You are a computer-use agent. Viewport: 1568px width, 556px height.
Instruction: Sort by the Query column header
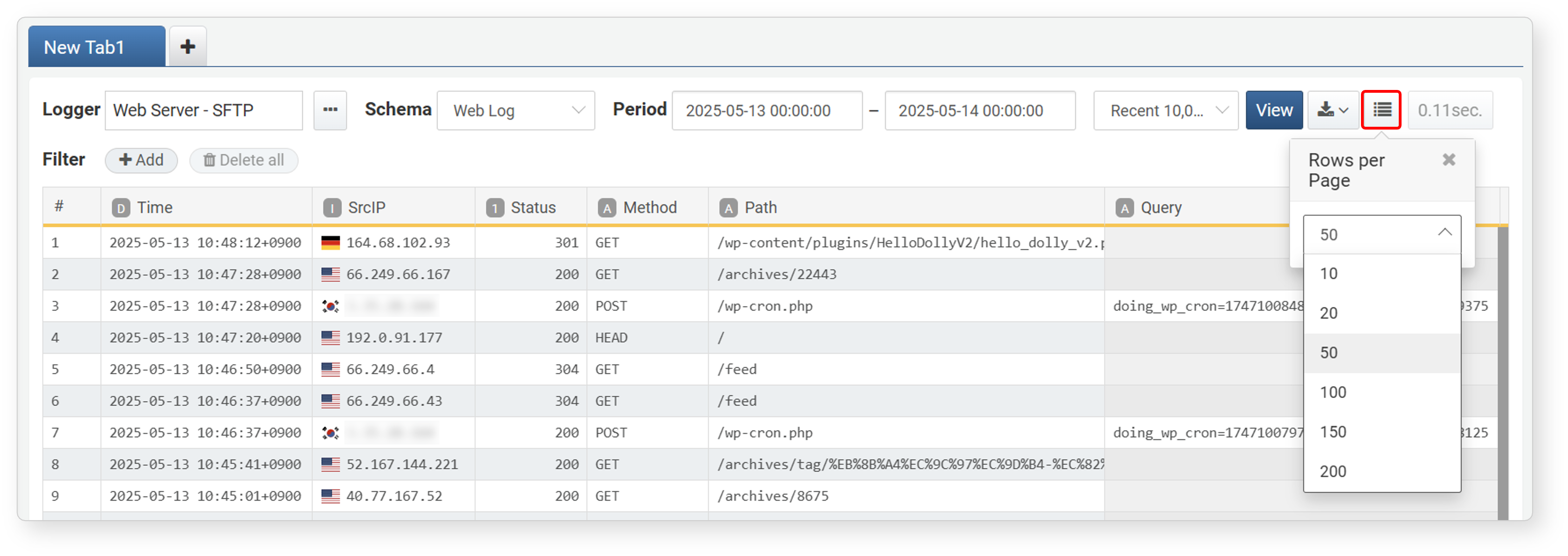tap(1161, 207)
